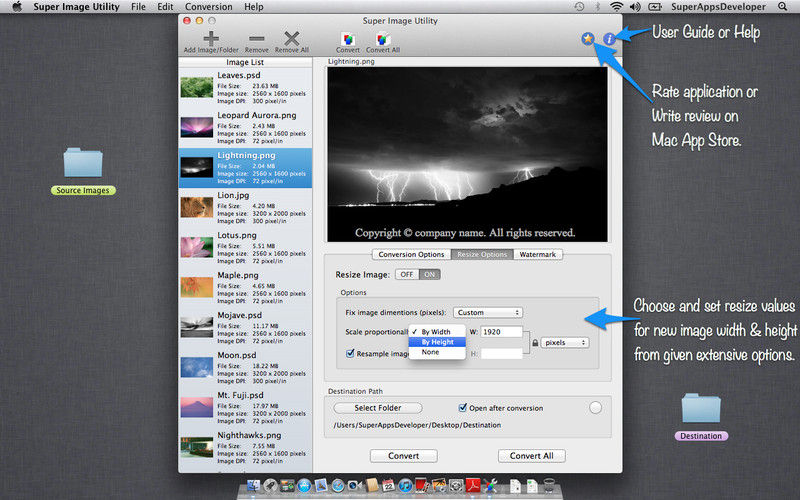Click the Time Machine status icon
This screenshot has height=500, width=800.
coord(579,7)
